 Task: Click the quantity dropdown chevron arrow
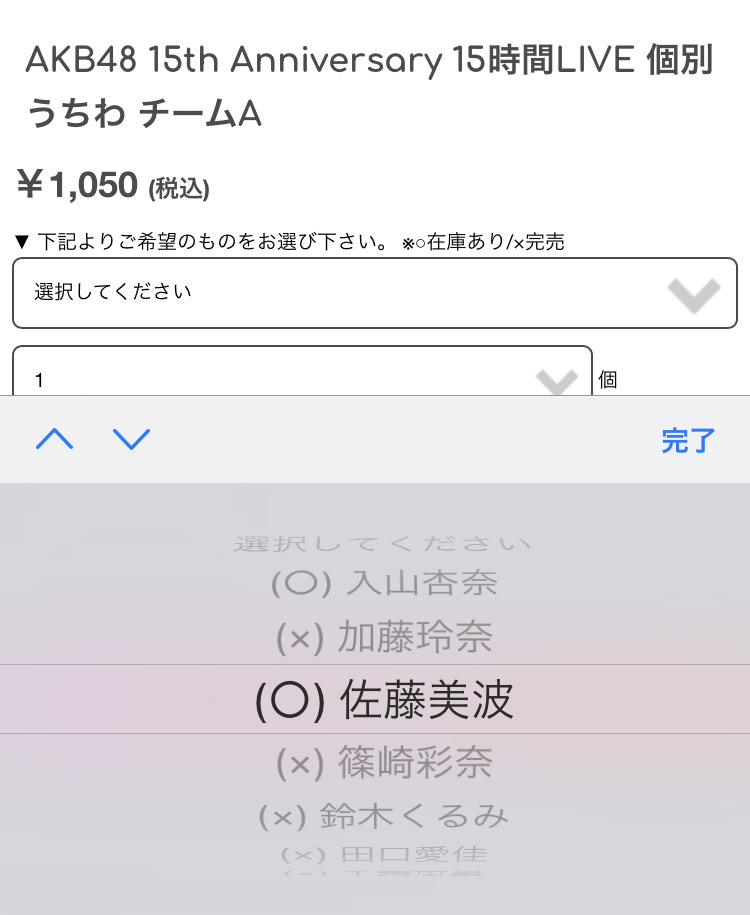[x=556, y=382]
